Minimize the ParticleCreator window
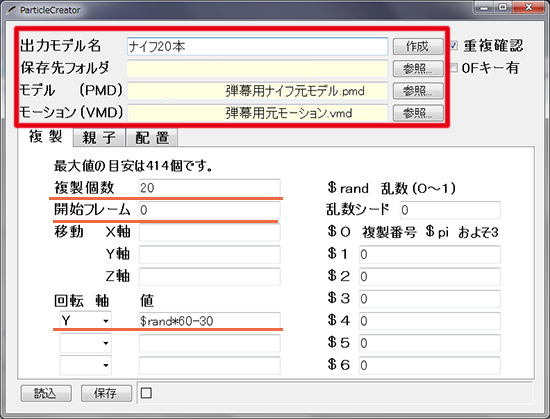This screenshot has width=550, height=419. click(x=484, y=7)
